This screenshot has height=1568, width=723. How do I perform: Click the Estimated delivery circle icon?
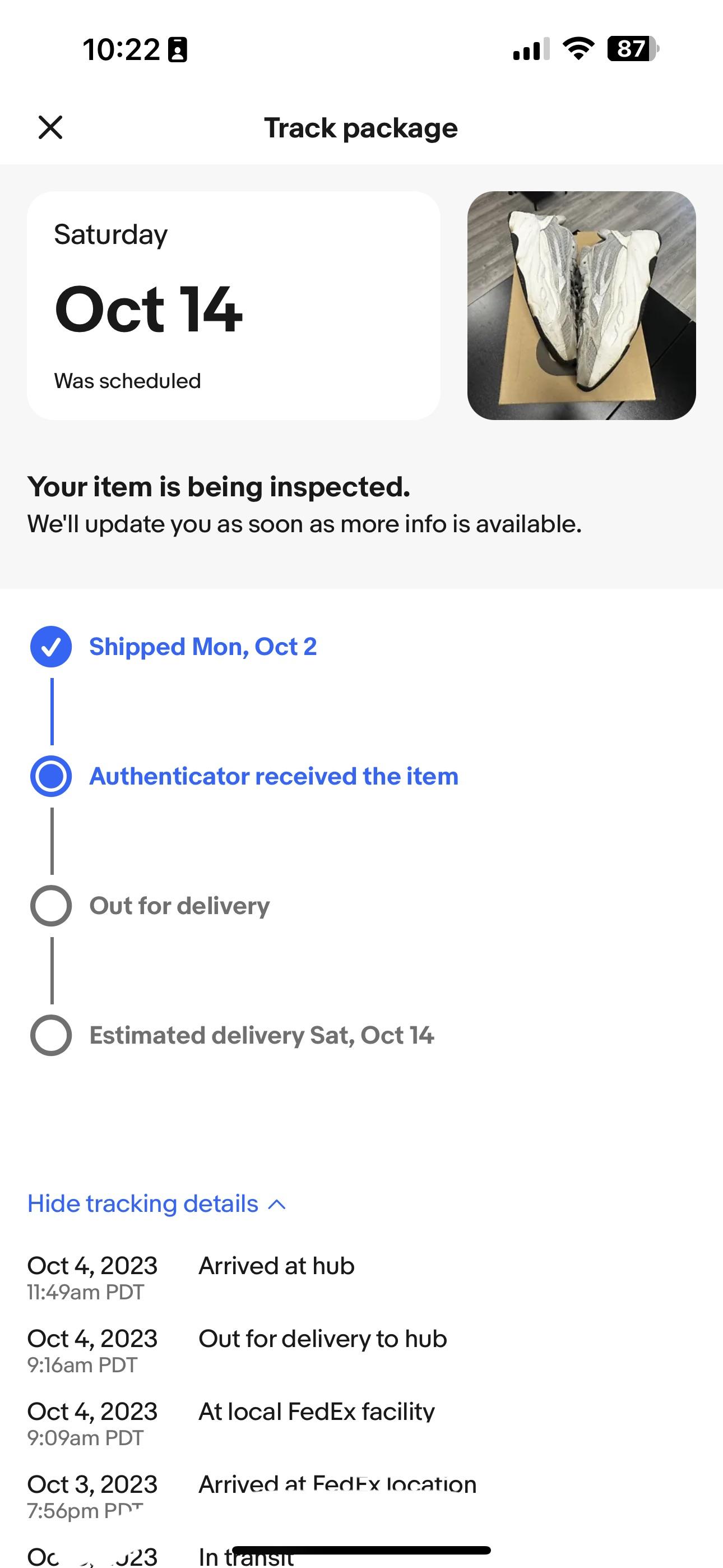point(52,1035)
